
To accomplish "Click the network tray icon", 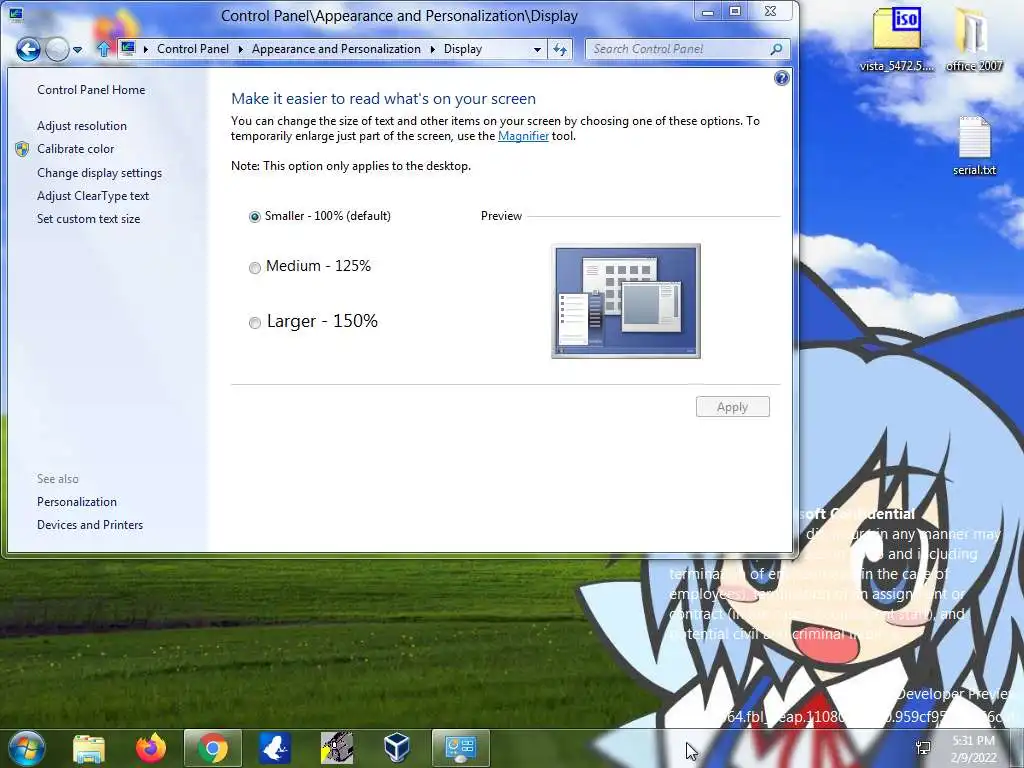I will point(923,748).
